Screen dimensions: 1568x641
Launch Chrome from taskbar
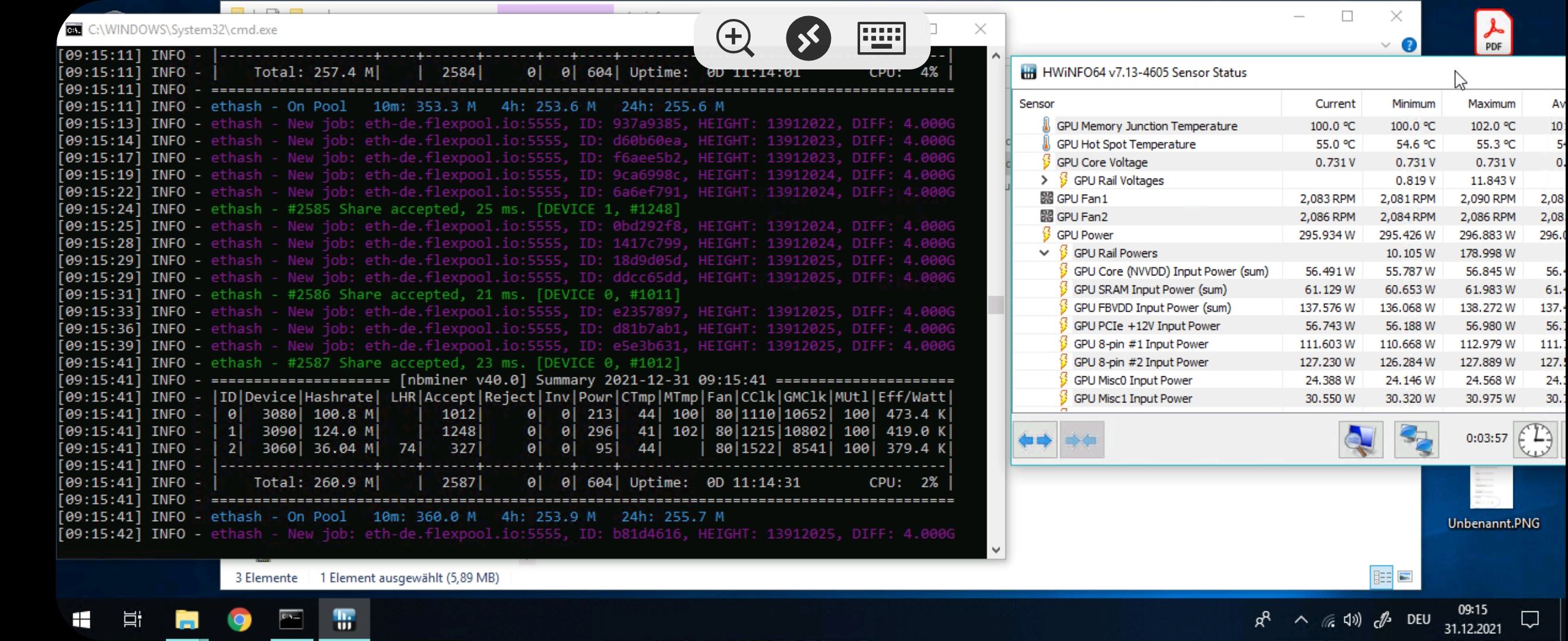click(x=239, y=620)
